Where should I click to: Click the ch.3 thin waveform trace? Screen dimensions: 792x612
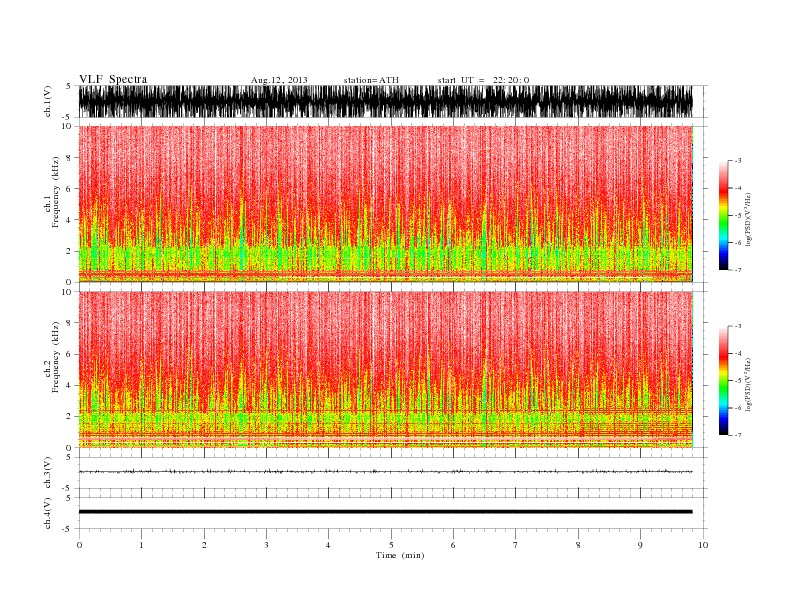[385, 472]
